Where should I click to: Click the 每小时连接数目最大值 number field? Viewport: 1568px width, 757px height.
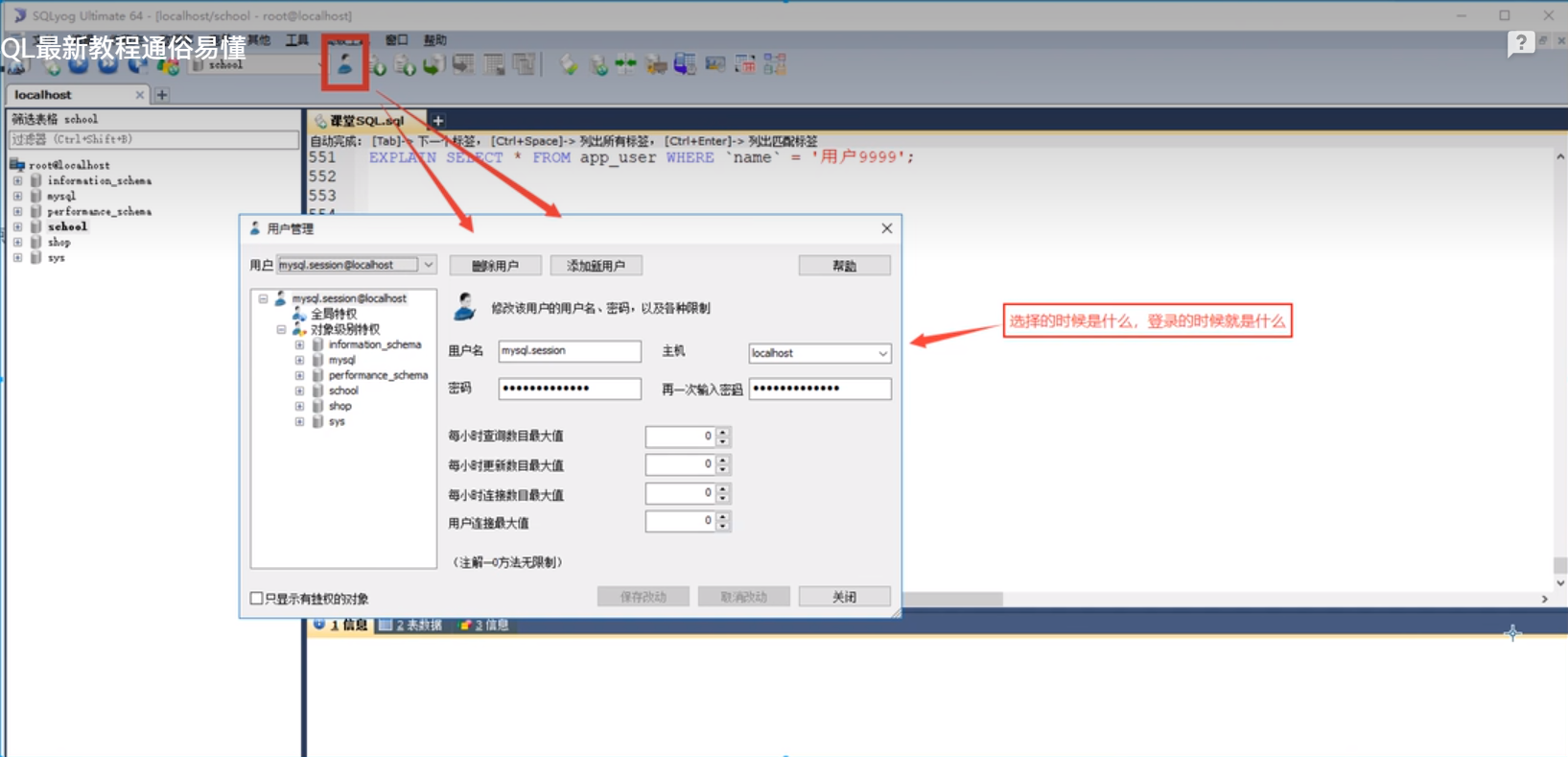680,494
